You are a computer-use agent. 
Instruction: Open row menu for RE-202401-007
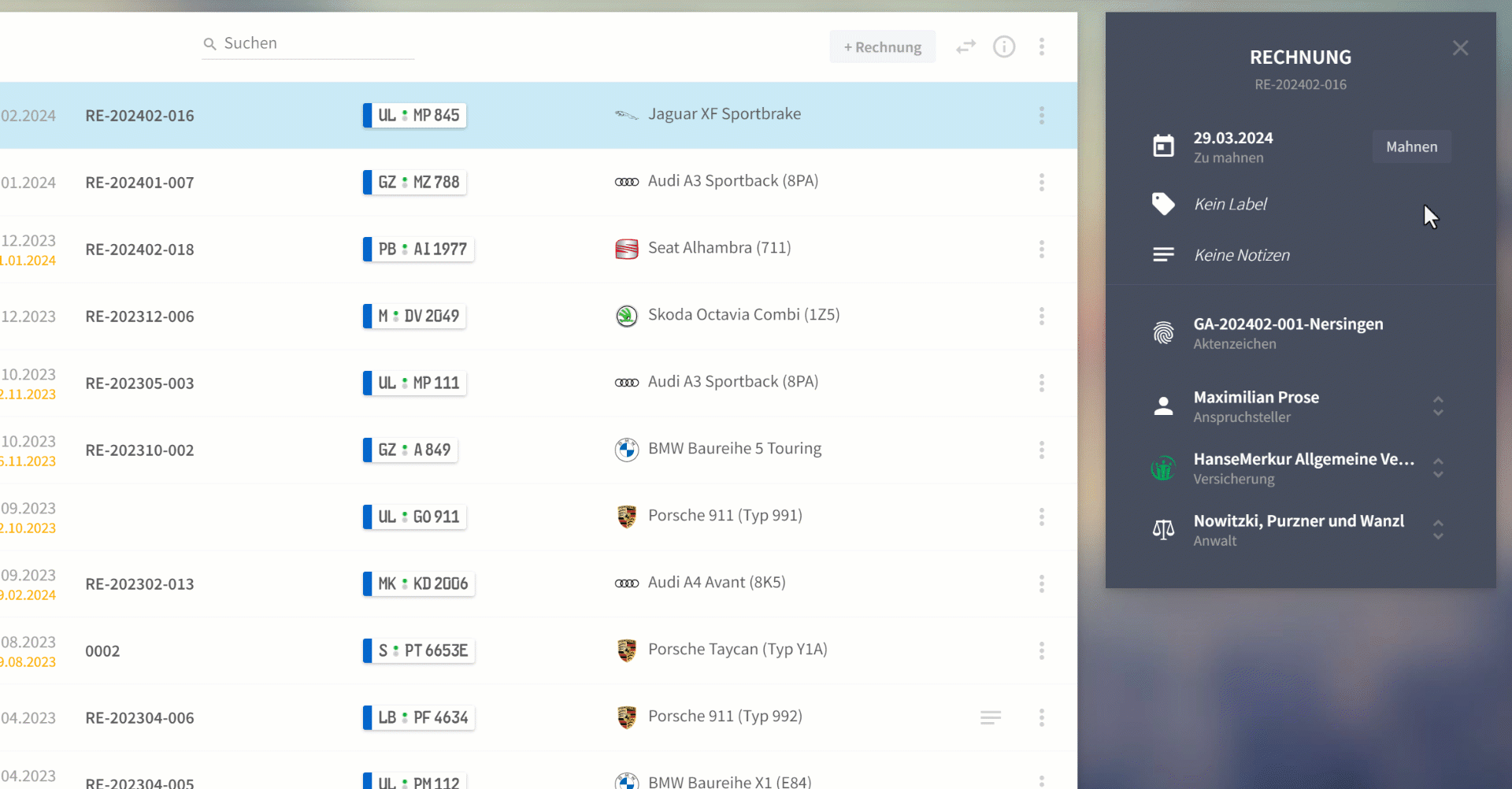click(1041, 183)
